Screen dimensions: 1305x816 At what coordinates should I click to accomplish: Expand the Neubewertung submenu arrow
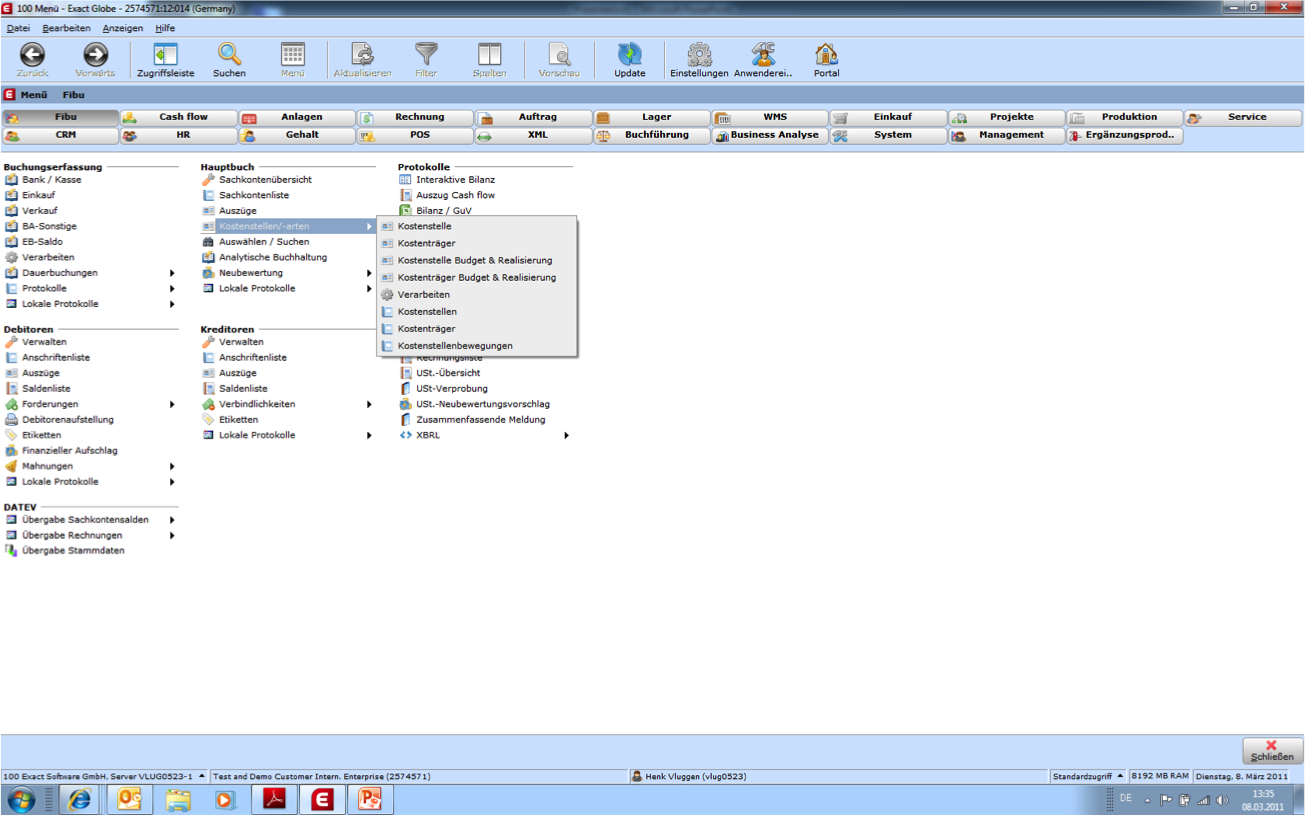(369, 273)
